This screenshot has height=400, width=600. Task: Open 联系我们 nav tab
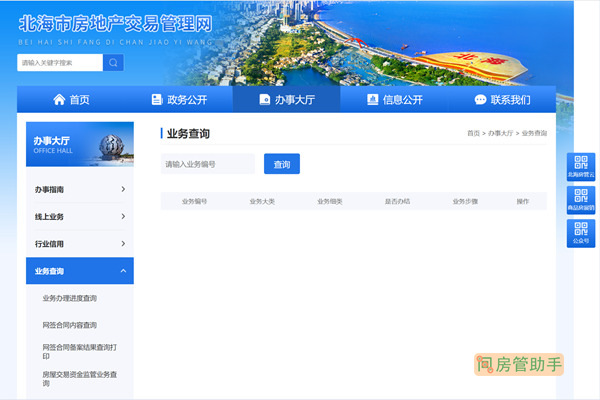pyautogui.click(x=502, y=100)
